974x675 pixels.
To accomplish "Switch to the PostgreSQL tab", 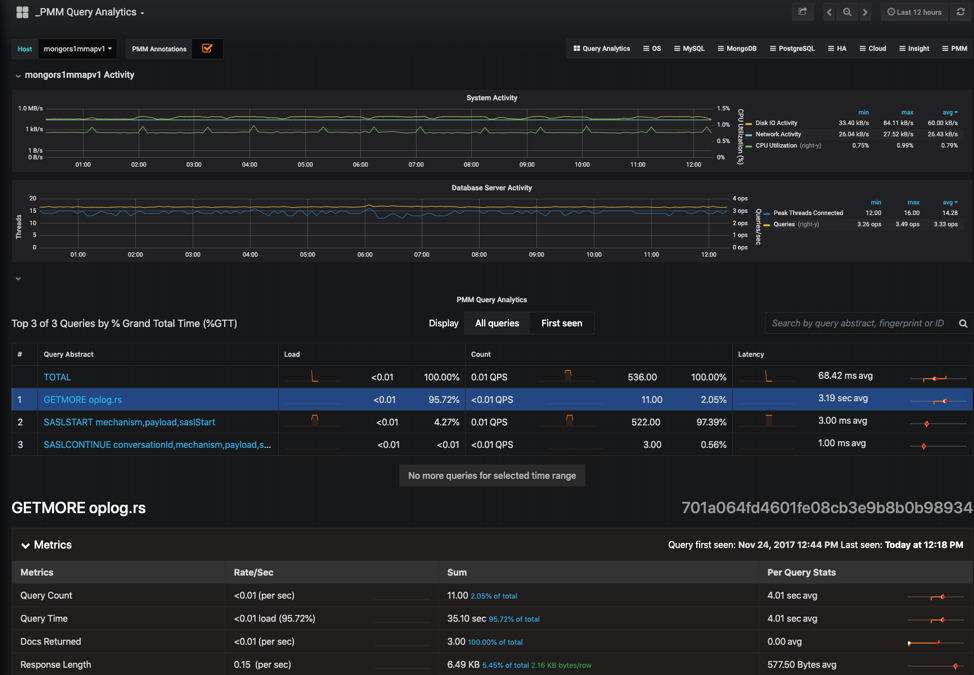I will pyautogui.click(x=795, y=47).
